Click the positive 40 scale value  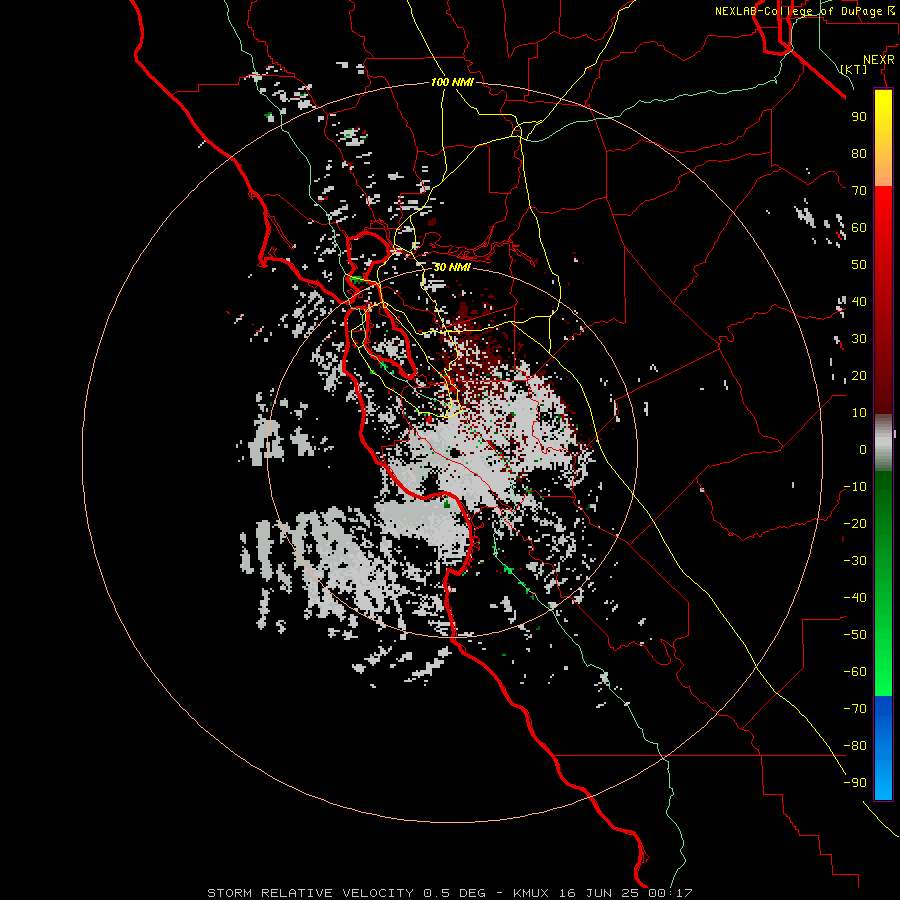coord(859,301)
